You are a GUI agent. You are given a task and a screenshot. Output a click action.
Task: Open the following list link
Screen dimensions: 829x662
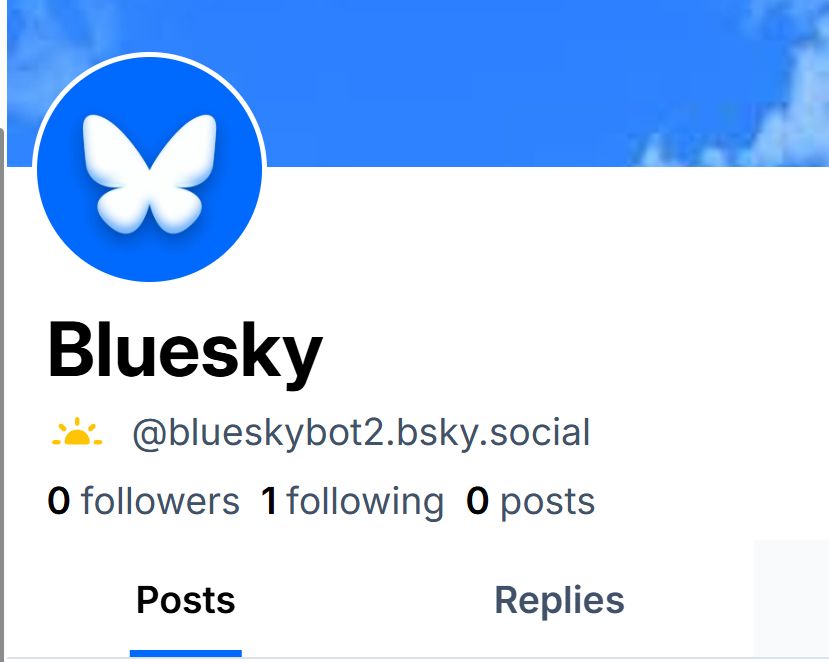pyautogui.click(x=352, y=501)
